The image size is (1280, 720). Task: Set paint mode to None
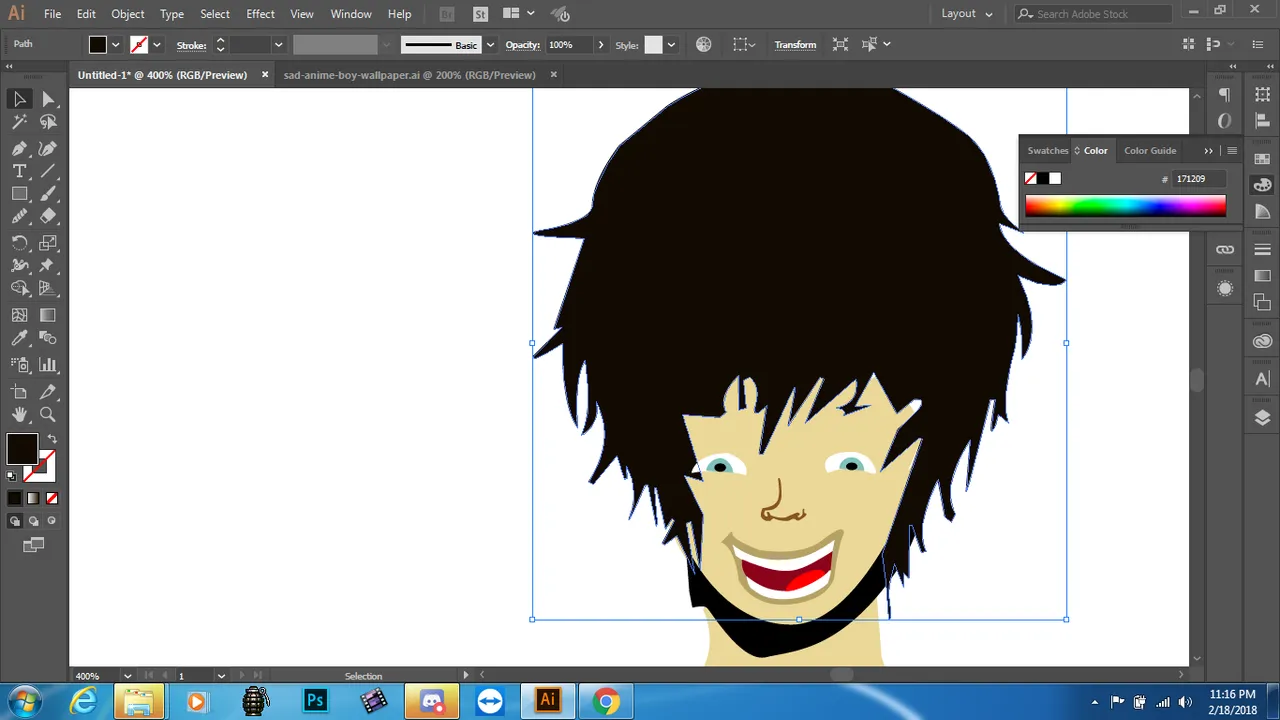pos(52,498)
